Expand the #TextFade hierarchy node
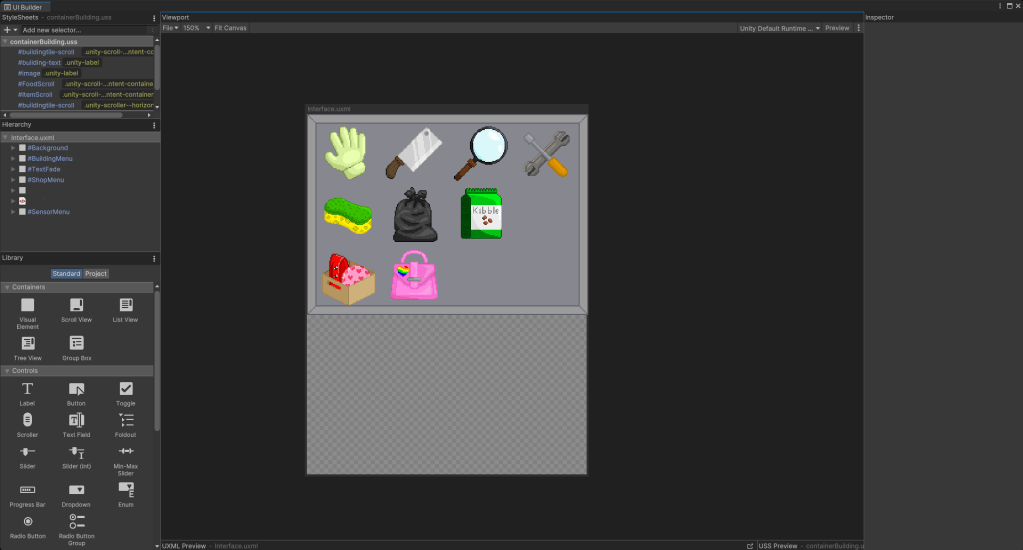The image size is (1023, 550). [13, 169]
